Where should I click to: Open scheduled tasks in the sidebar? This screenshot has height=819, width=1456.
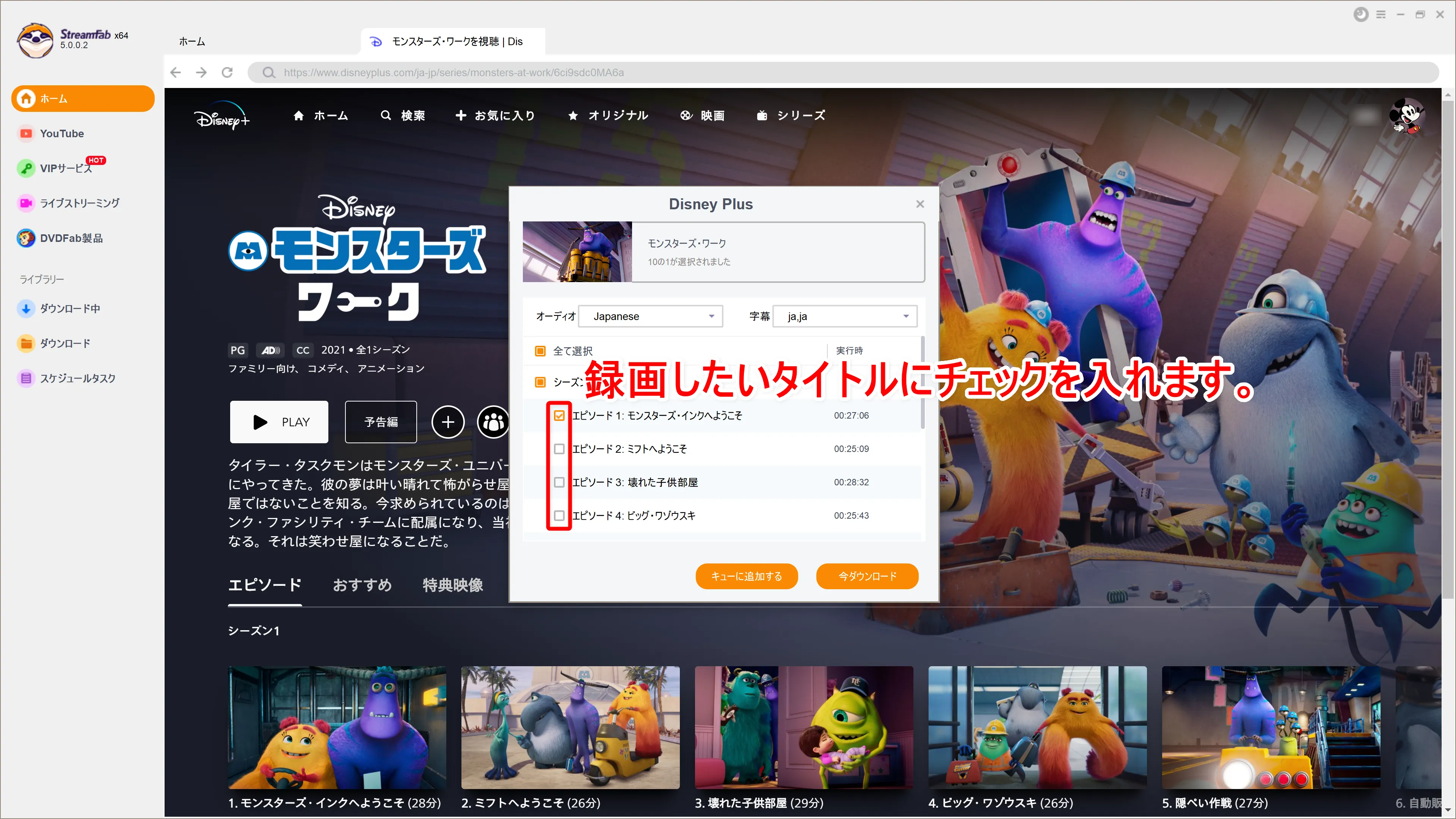point(67,378)
